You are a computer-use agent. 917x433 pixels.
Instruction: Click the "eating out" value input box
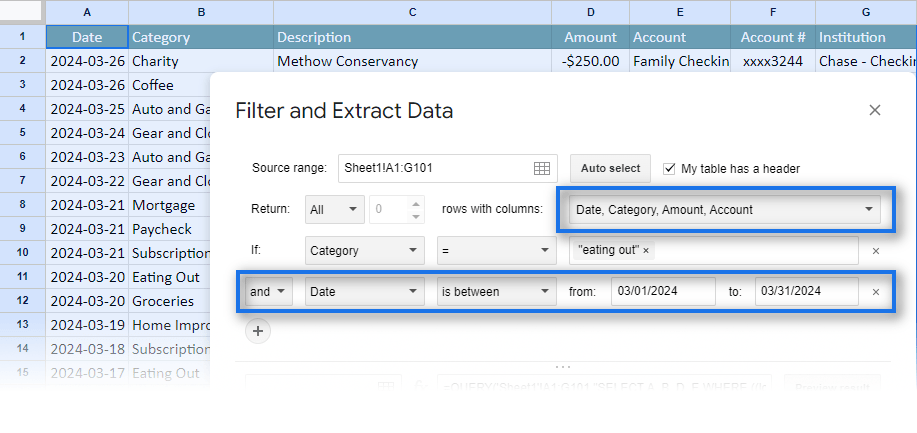713,250
